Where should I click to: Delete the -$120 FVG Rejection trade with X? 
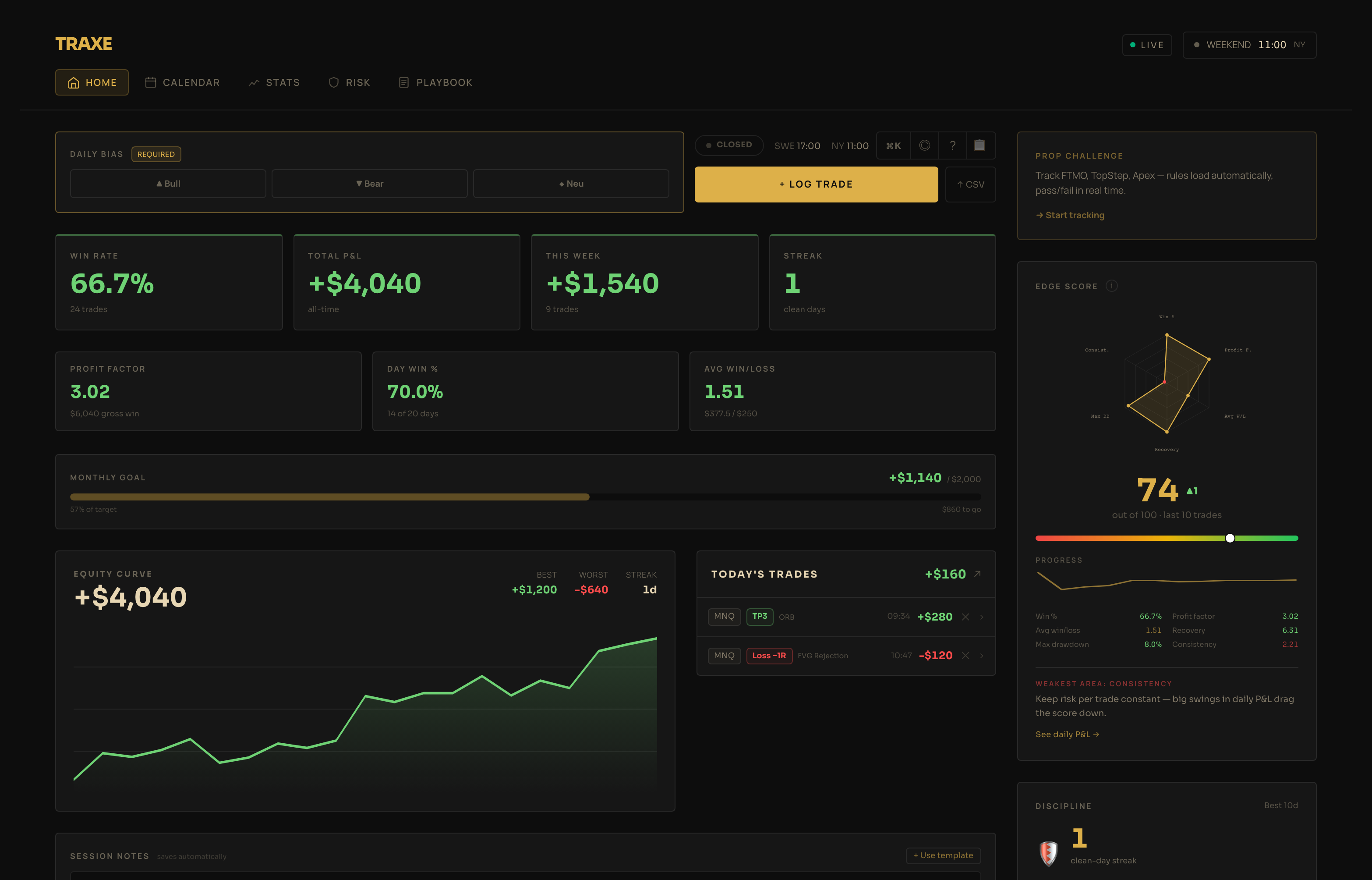(x=965, y=656)
